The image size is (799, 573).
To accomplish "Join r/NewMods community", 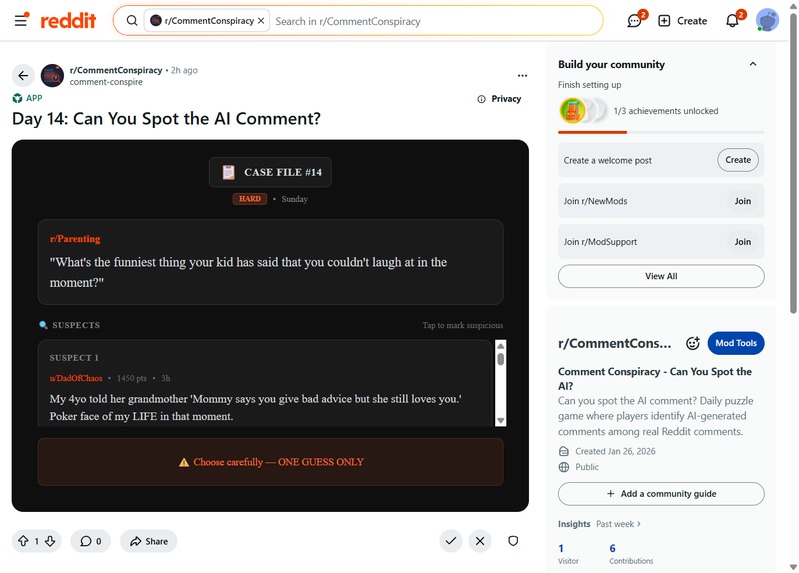I will click(x=742, y=201).
